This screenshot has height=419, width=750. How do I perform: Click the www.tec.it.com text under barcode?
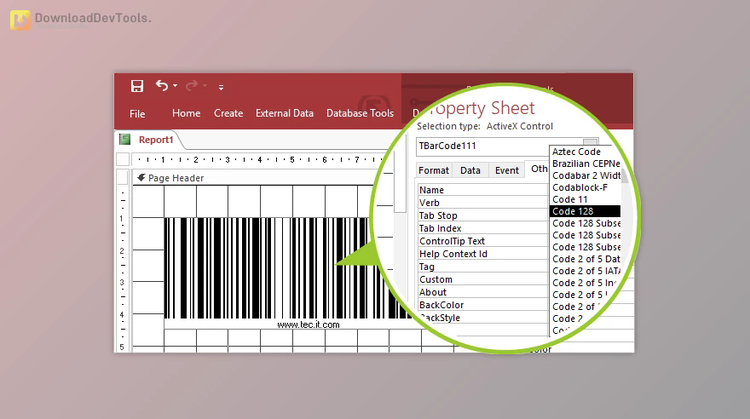309,325
